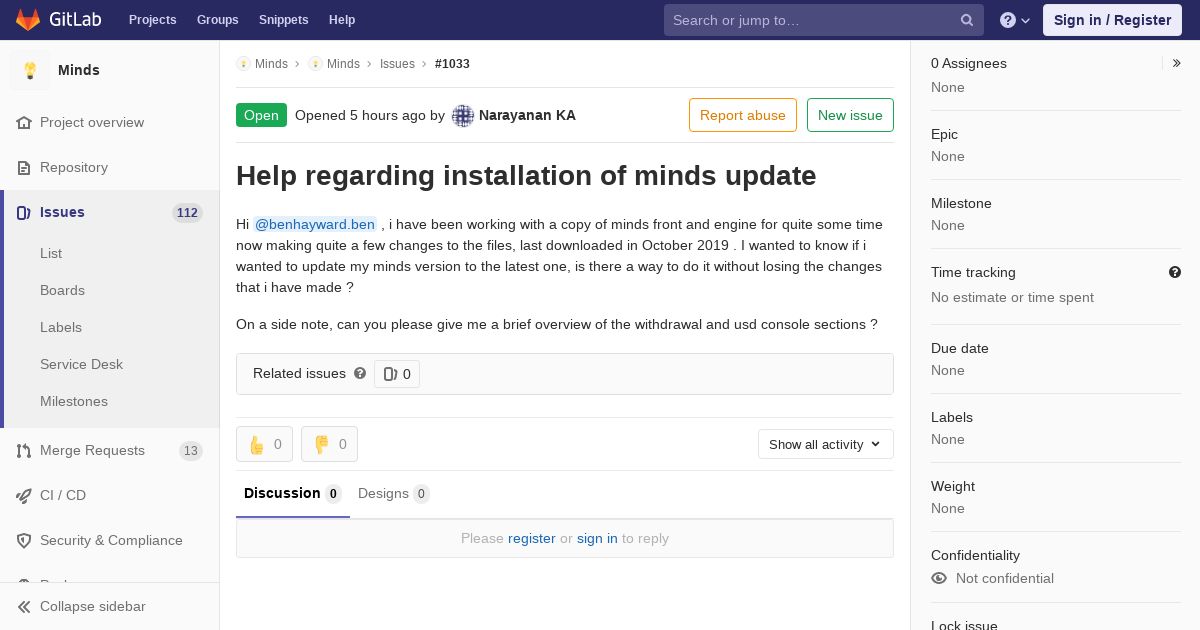Open the Minds project title in sidebar

tap(79, 70)
